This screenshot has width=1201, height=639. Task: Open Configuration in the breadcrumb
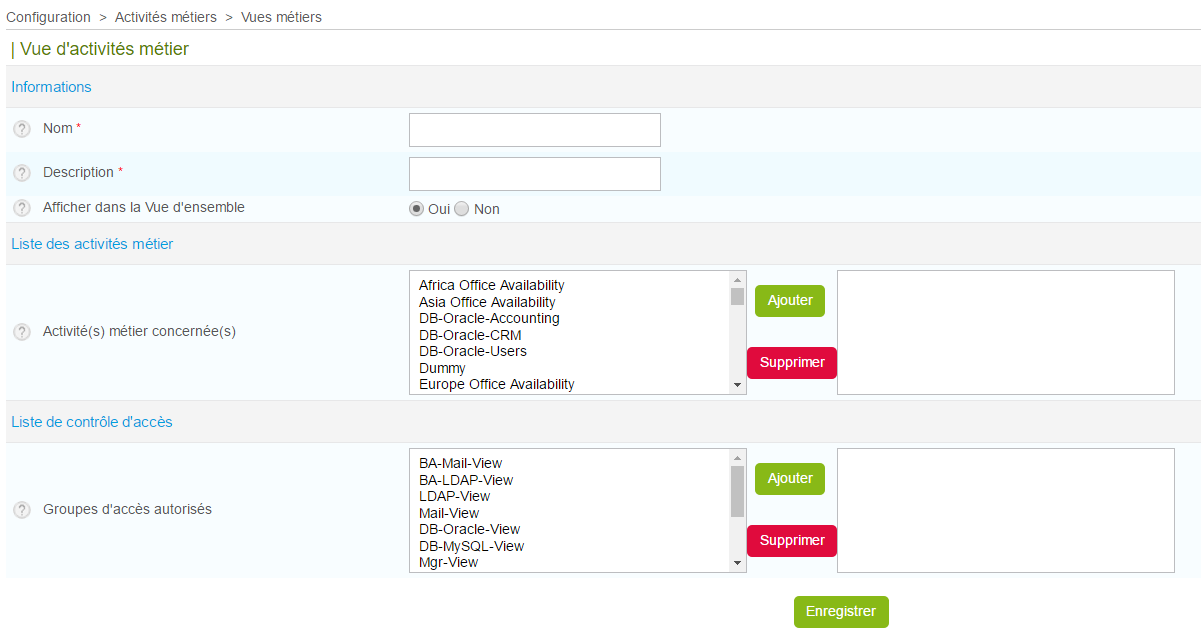point(48,17)
